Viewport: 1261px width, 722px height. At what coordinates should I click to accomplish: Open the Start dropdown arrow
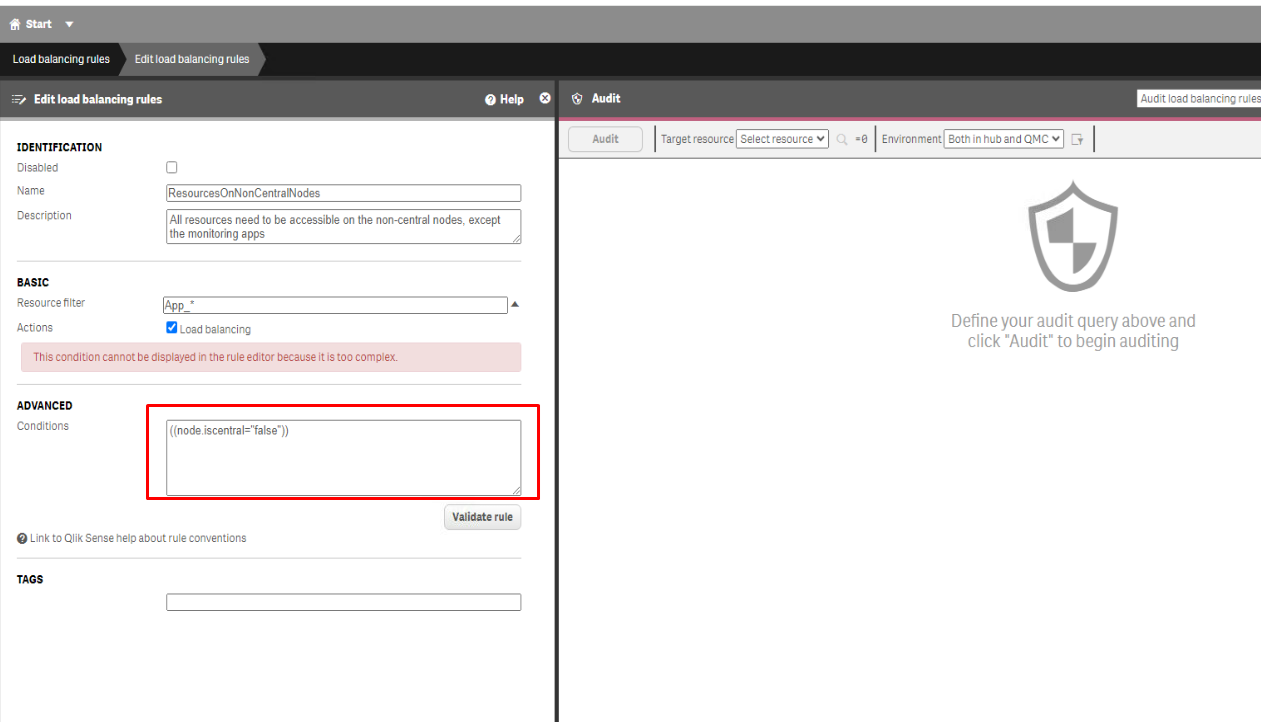point(69,24)
